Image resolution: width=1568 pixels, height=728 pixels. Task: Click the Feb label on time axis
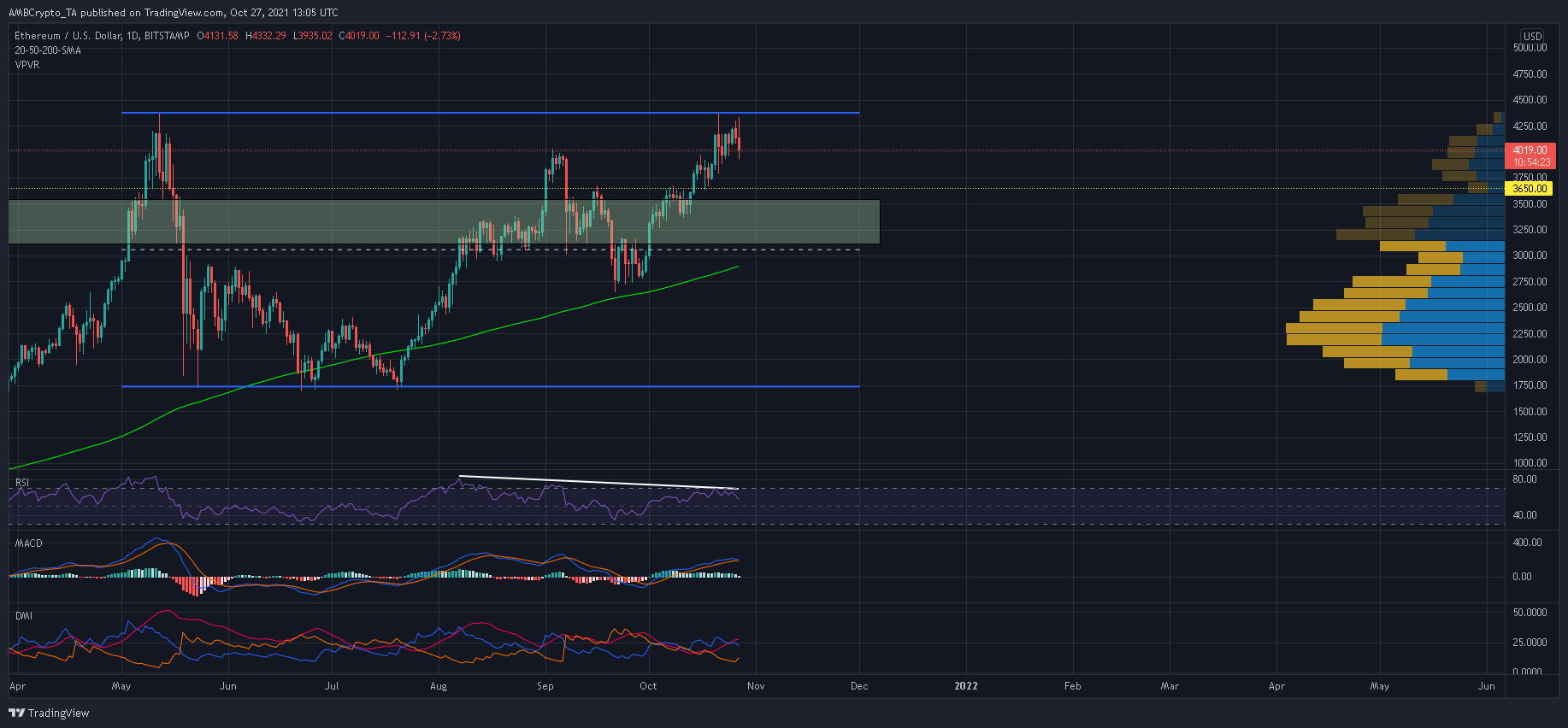click(x=1072, y=686)
